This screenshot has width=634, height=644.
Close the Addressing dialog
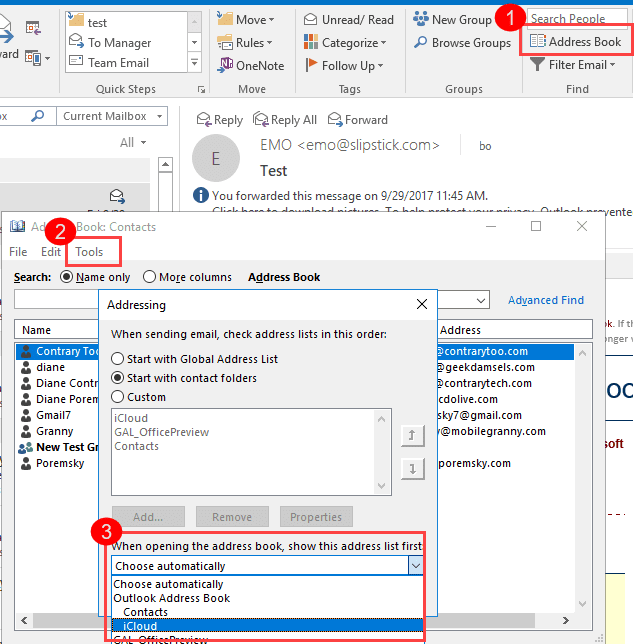422,304
